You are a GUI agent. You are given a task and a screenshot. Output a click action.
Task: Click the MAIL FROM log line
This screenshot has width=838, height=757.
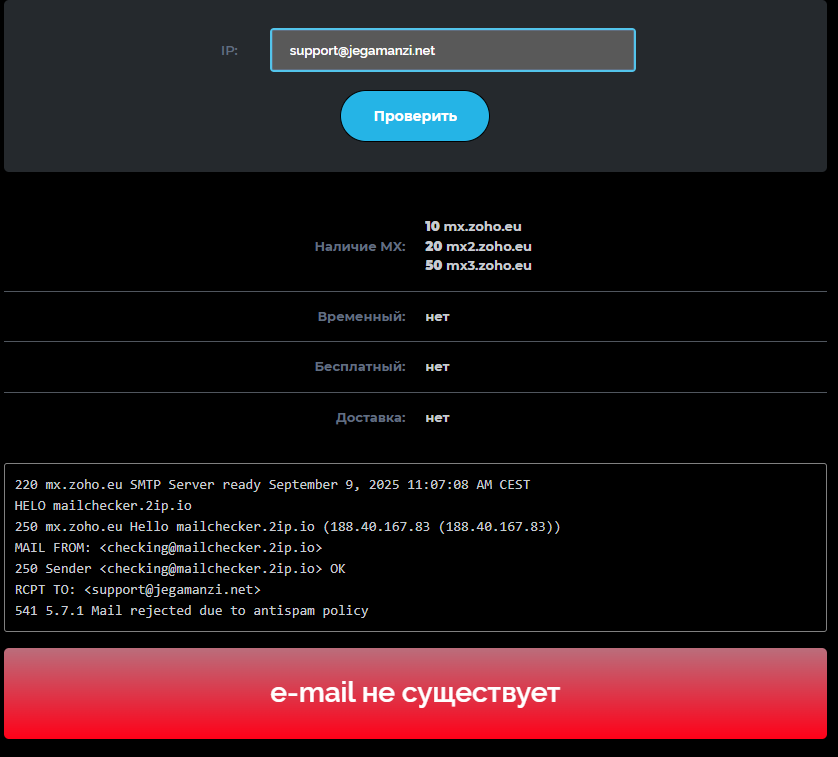pyautogui.click(x=168, y=547)
